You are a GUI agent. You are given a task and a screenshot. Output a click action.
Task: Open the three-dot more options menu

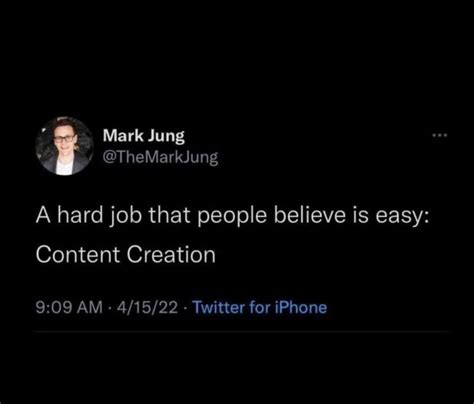point(440,135)
